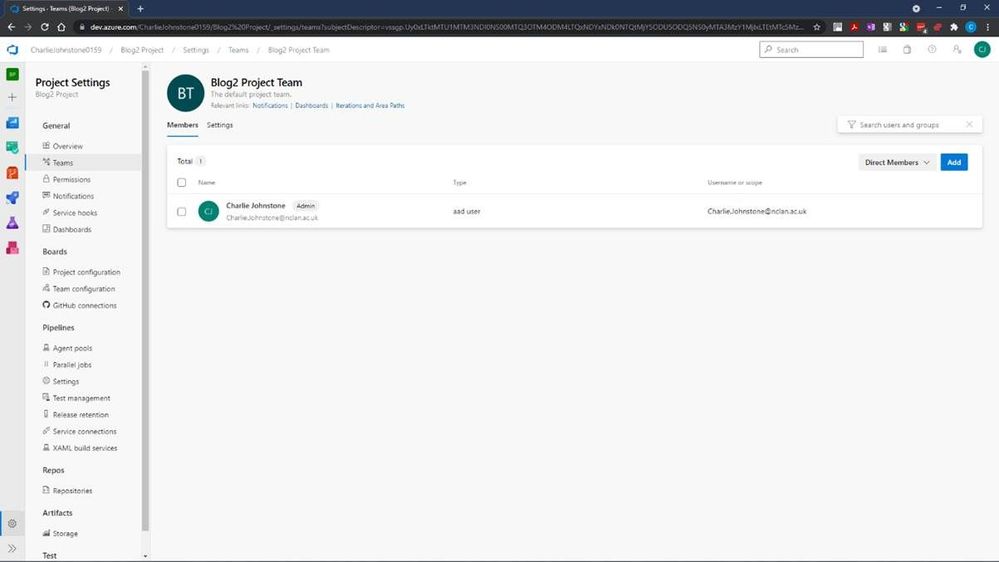Open the CJ account avatar in header
This screenshot has height=562, width=999.
coord(982,50)
